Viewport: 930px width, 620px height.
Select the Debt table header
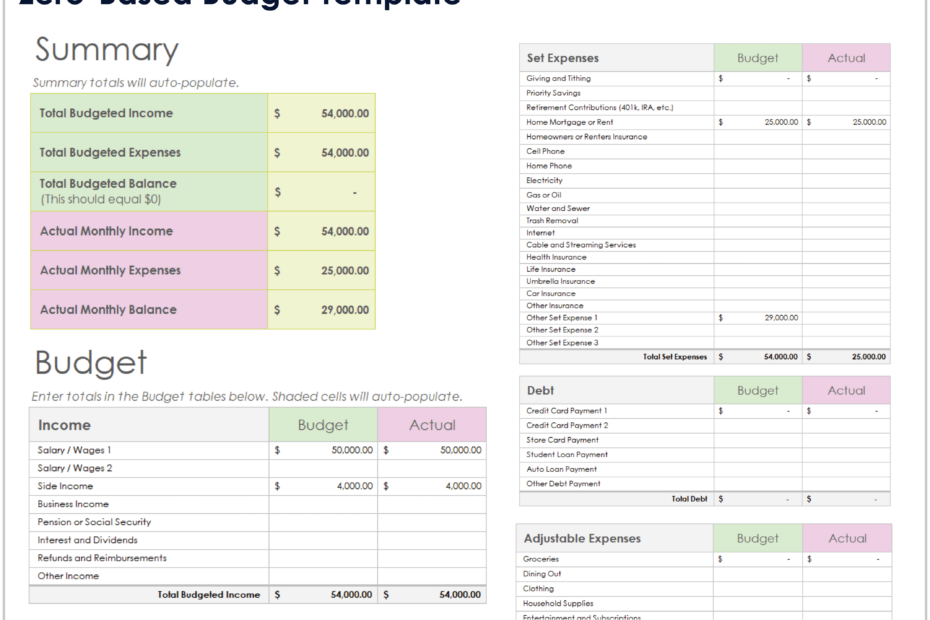[617, 390]
